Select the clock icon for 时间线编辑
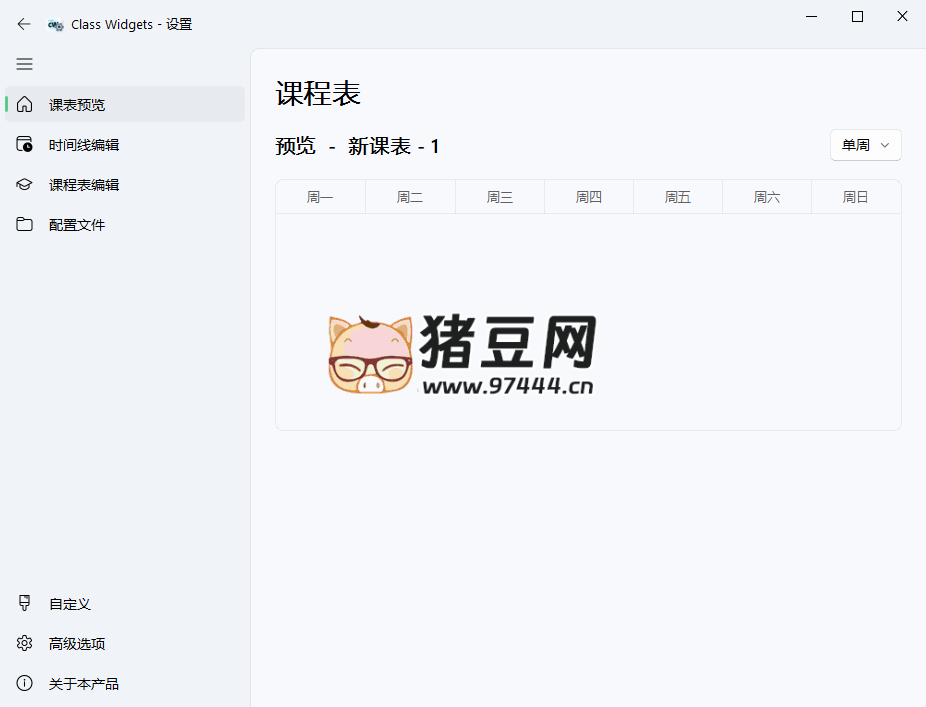The height and width of the screenshot is (707, 926). [x=24, y=144]
